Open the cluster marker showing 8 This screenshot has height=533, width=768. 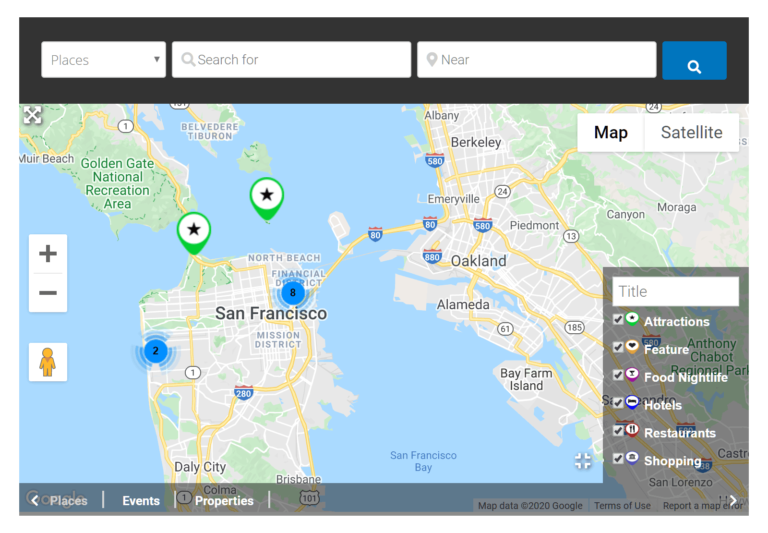[x=293, y=293]
